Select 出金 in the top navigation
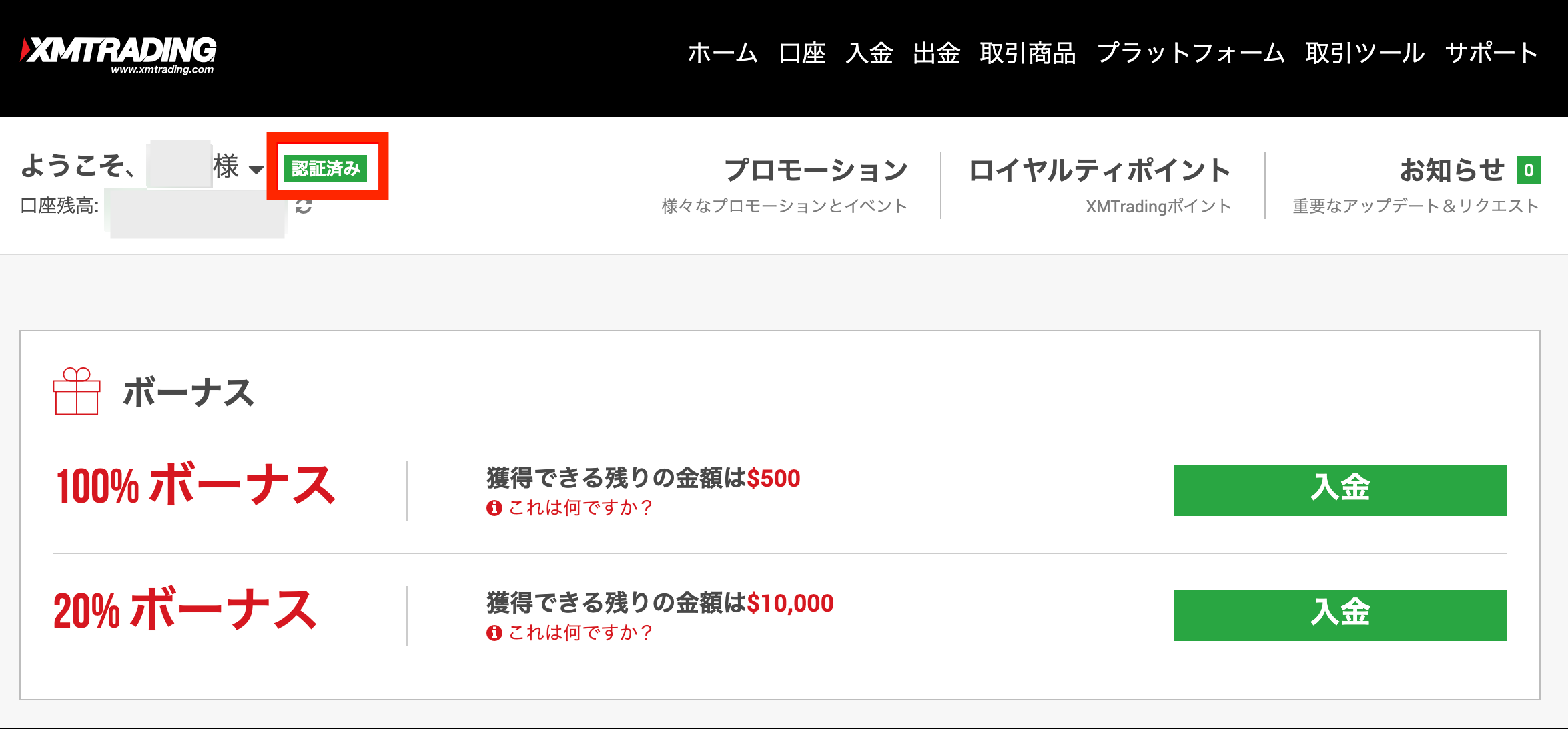Viewport: 1568px width, 729px height. pyautogui.click(x=937, y=53)
